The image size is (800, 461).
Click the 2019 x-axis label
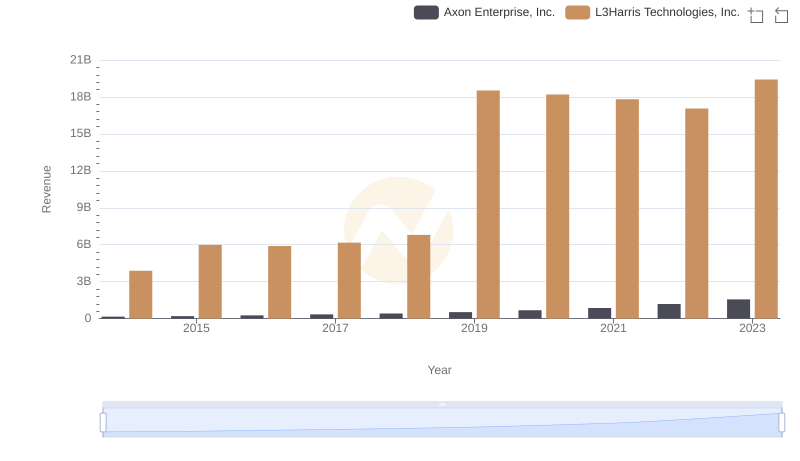(474, 328)
